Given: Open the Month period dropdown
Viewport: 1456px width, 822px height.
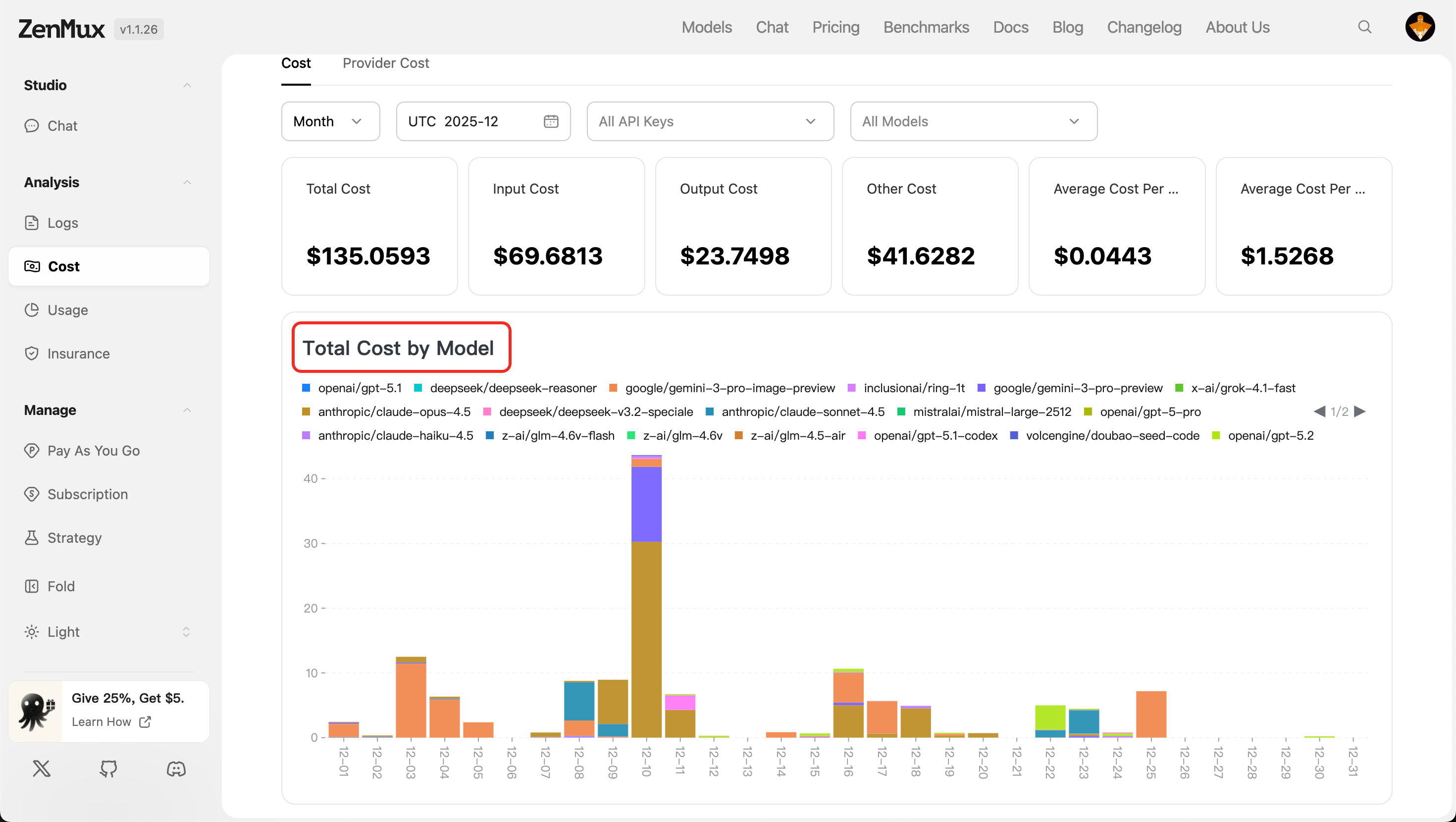Looking at the screenshot, I should [330, 121].
